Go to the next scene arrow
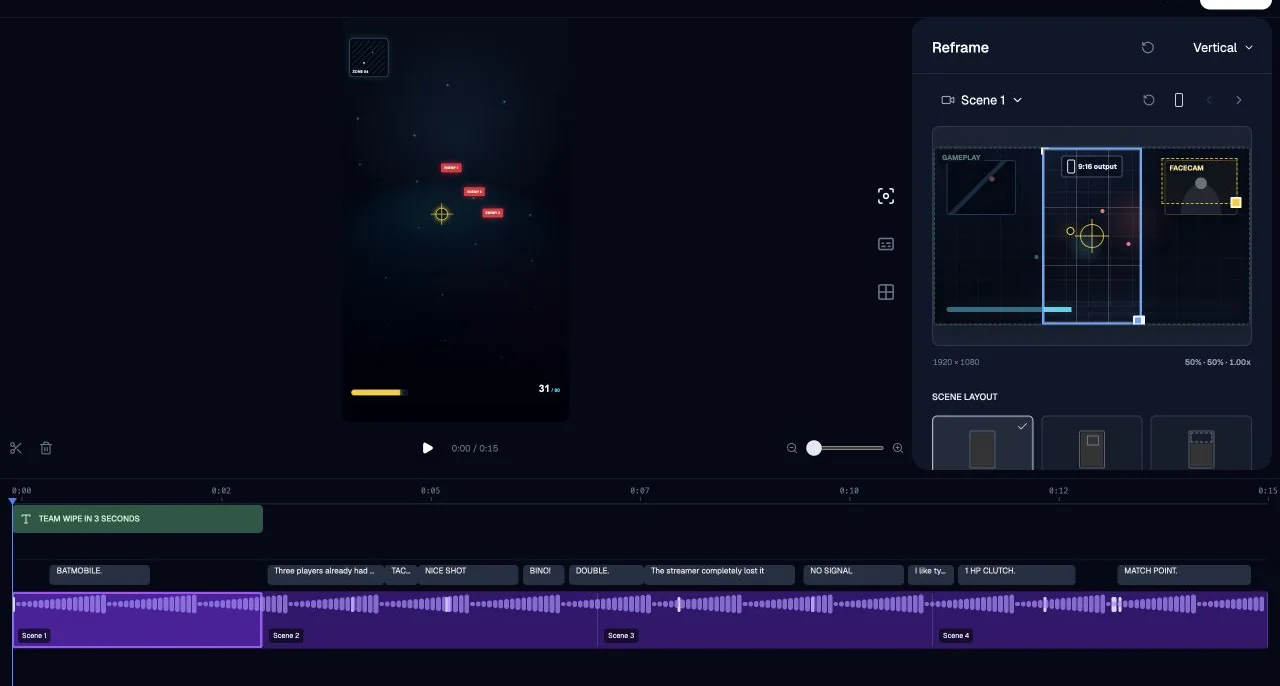1280x686 pixels. [1239, 100]
